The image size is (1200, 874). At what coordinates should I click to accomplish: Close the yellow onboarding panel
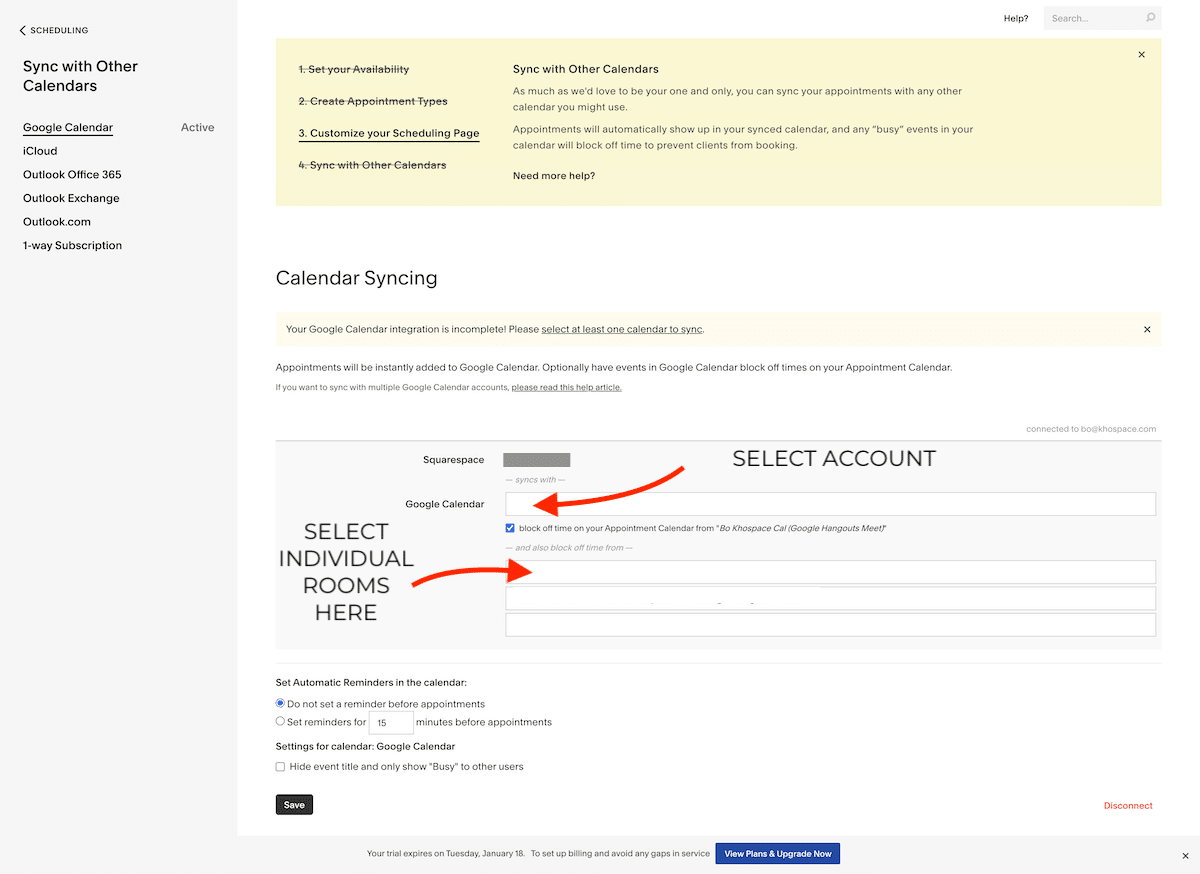pyautogui.click(x=1142, y=55)
